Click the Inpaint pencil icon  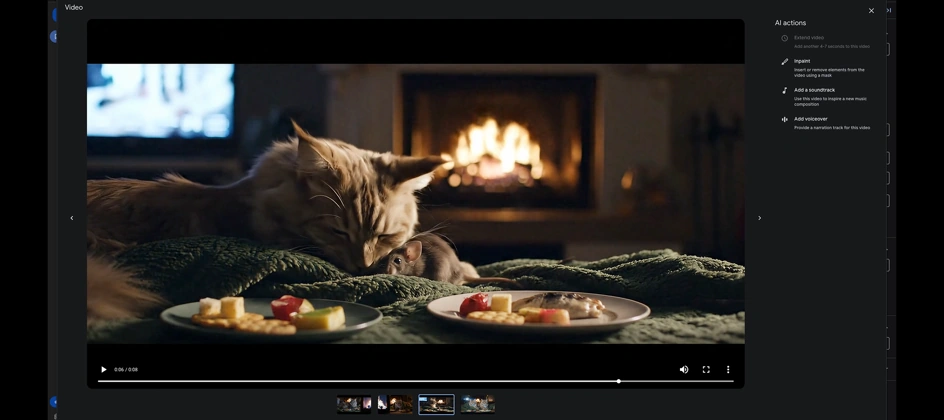click(785, 61)
